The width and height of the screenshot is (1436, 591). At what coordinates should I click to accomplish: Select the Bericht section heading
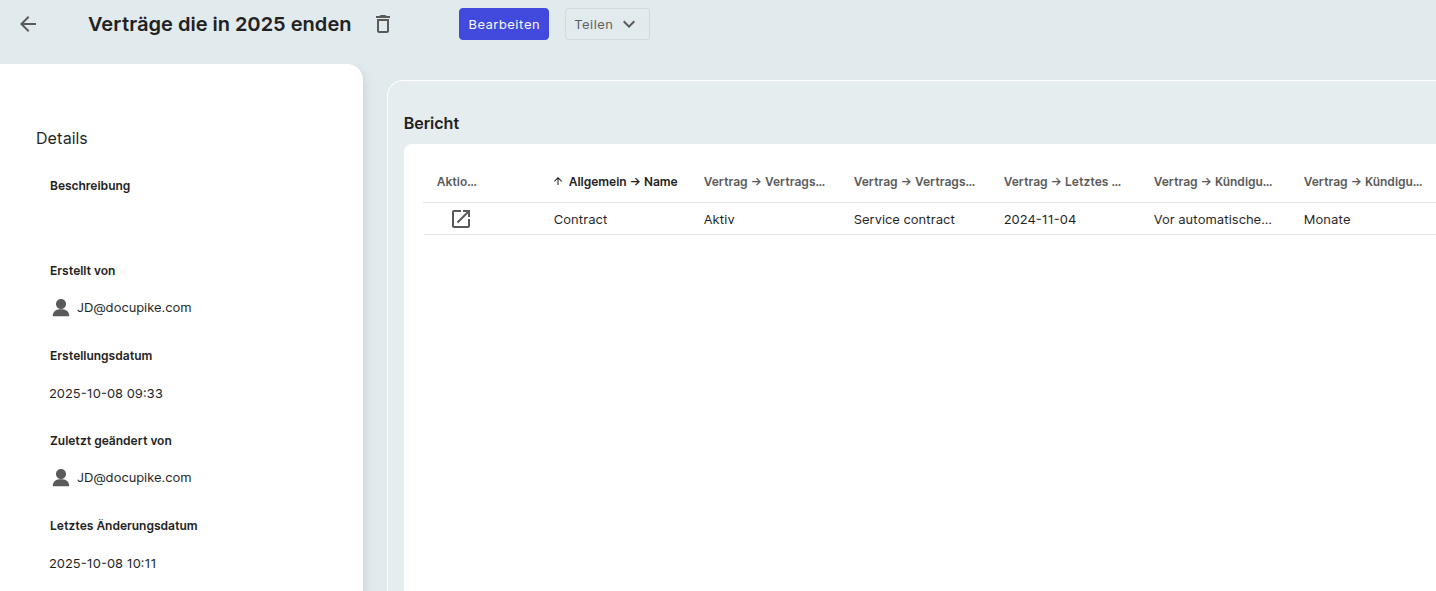coord(430,122)
